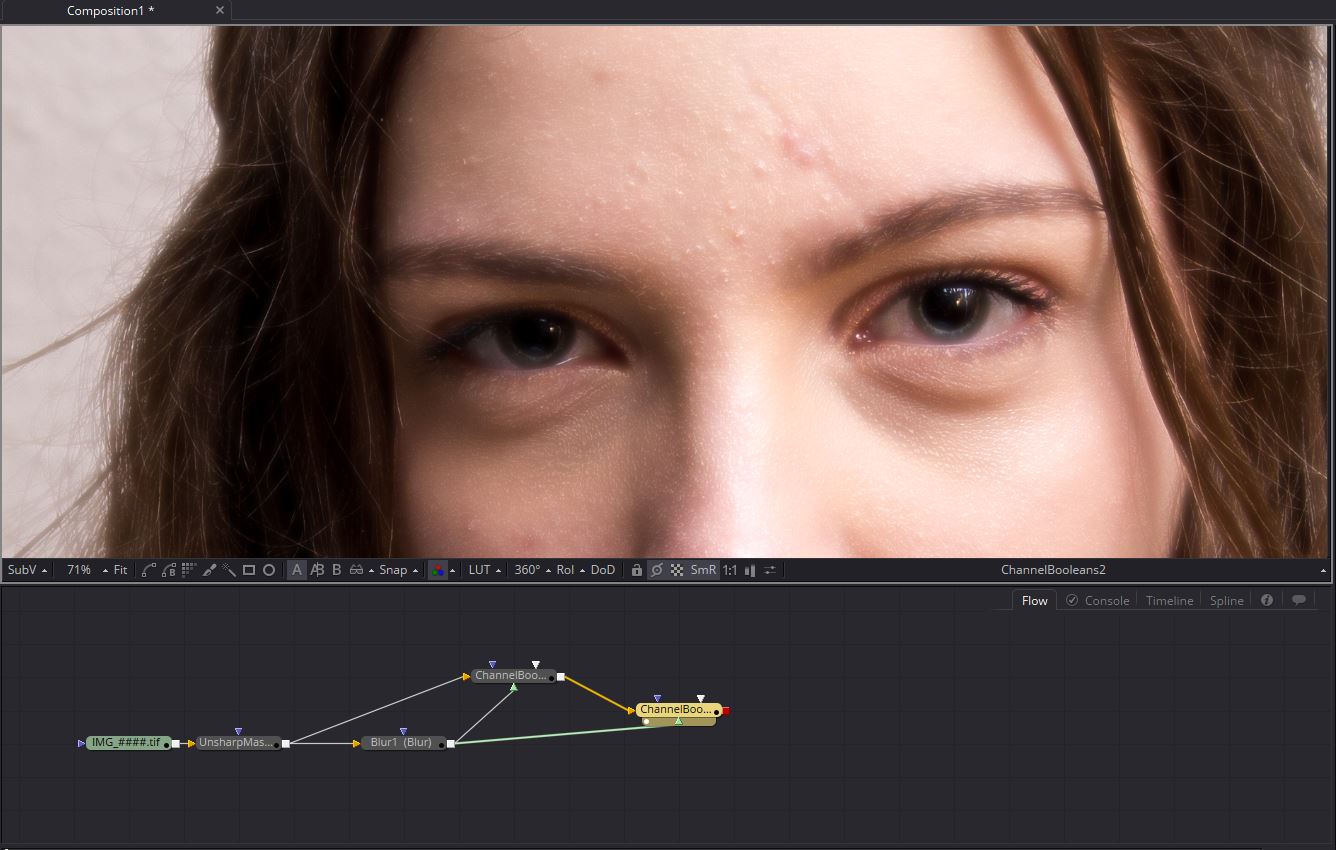Viewport: 1336px width, 850px height.
Task: Show buffer A in the viewer
Action: tap(297, 570)
